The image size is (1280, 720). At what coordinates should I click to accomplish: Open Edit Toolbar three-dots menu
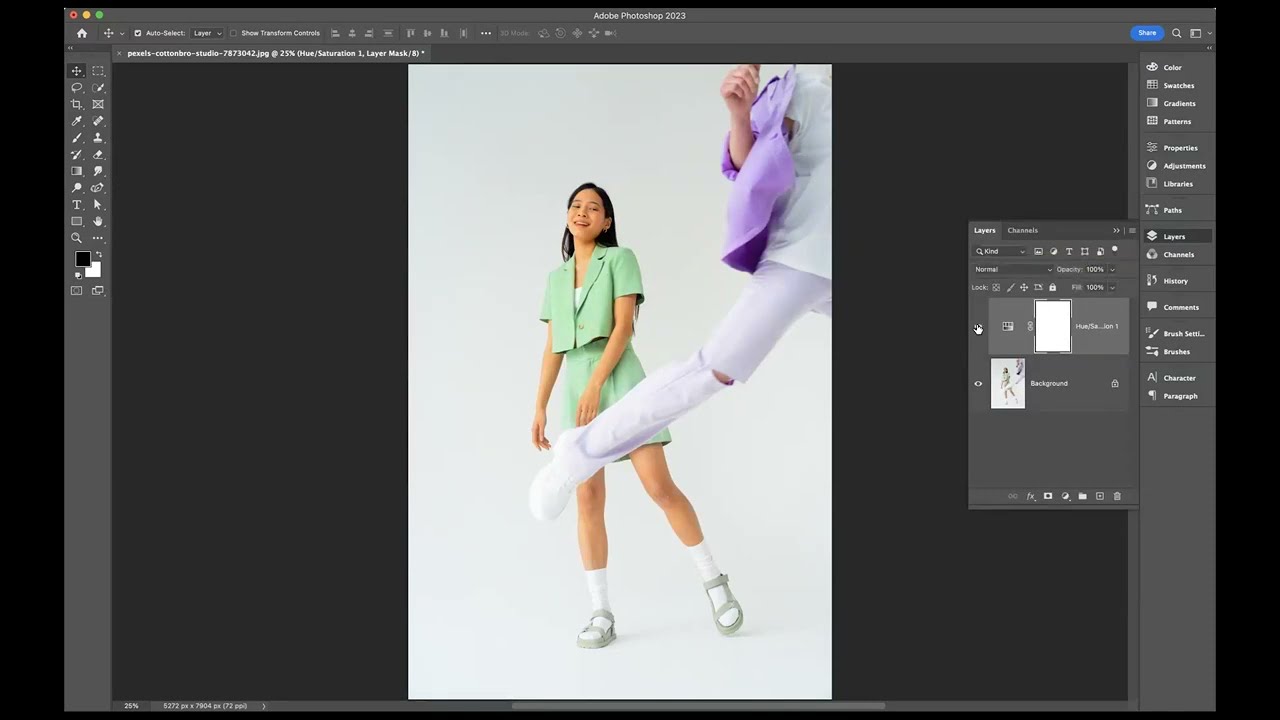pyautogui.click(x=98, y=238)
